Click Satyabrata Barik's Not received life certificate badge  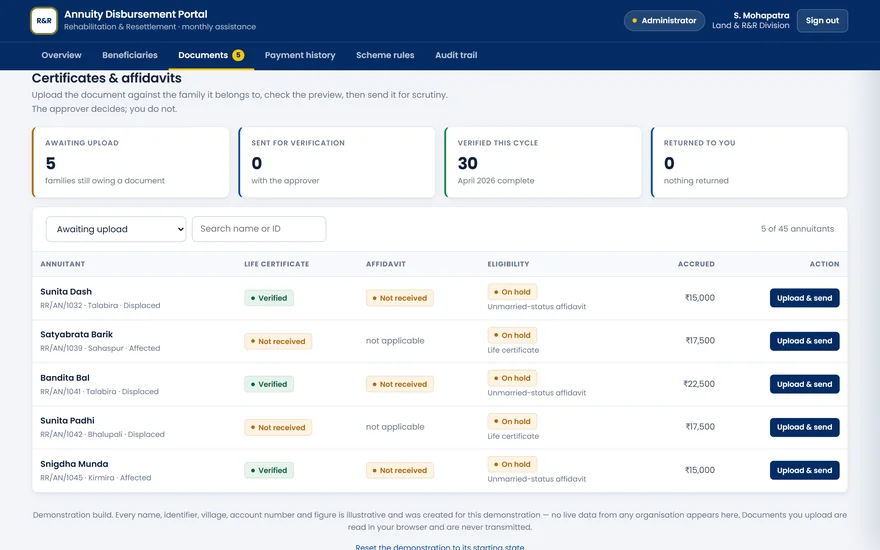click(x=278, y=341)
